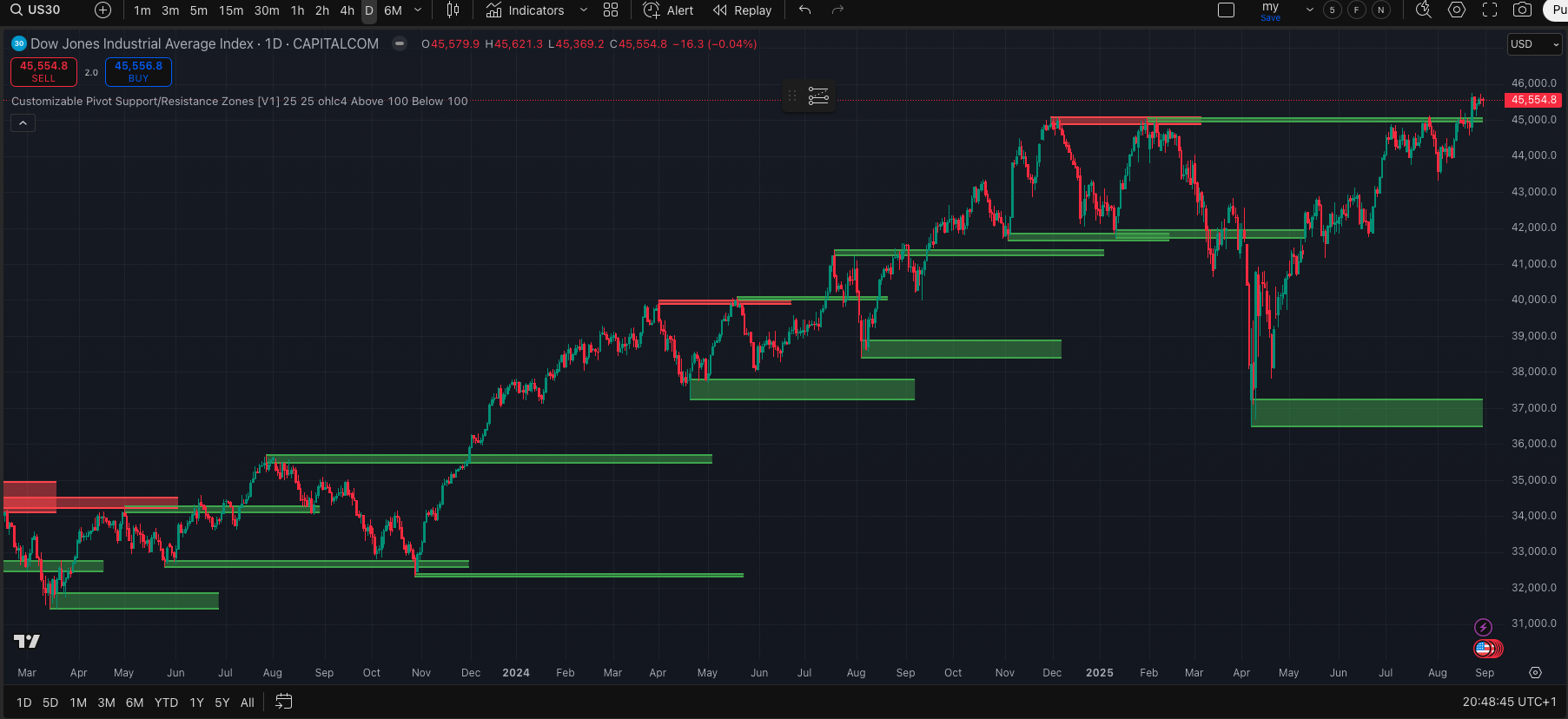Switch to the 5m timeframe
1568x719 pixels.
click(199, 10)
